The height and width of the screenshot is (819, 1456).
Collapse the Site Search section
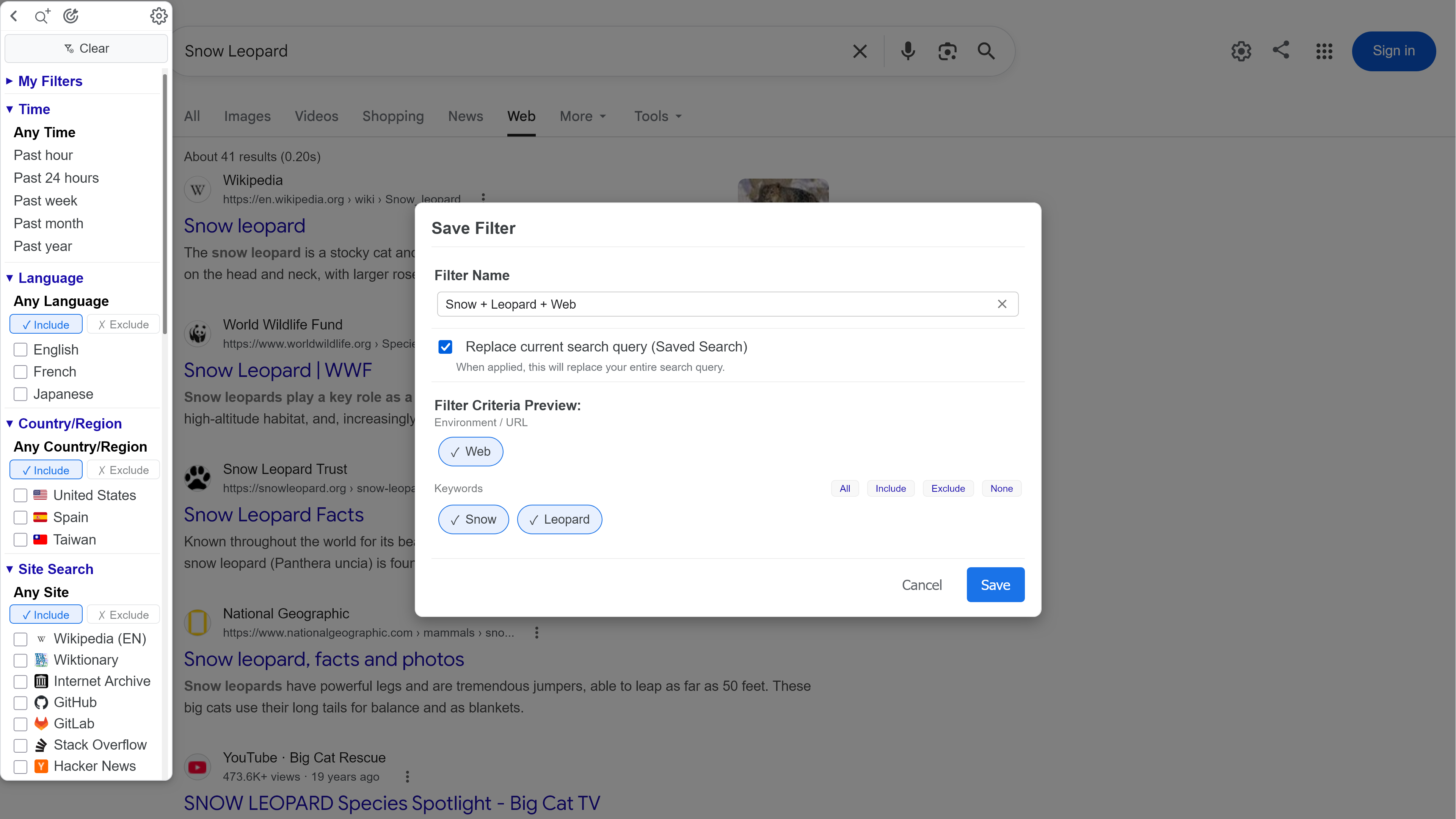[x=50, y=569]
